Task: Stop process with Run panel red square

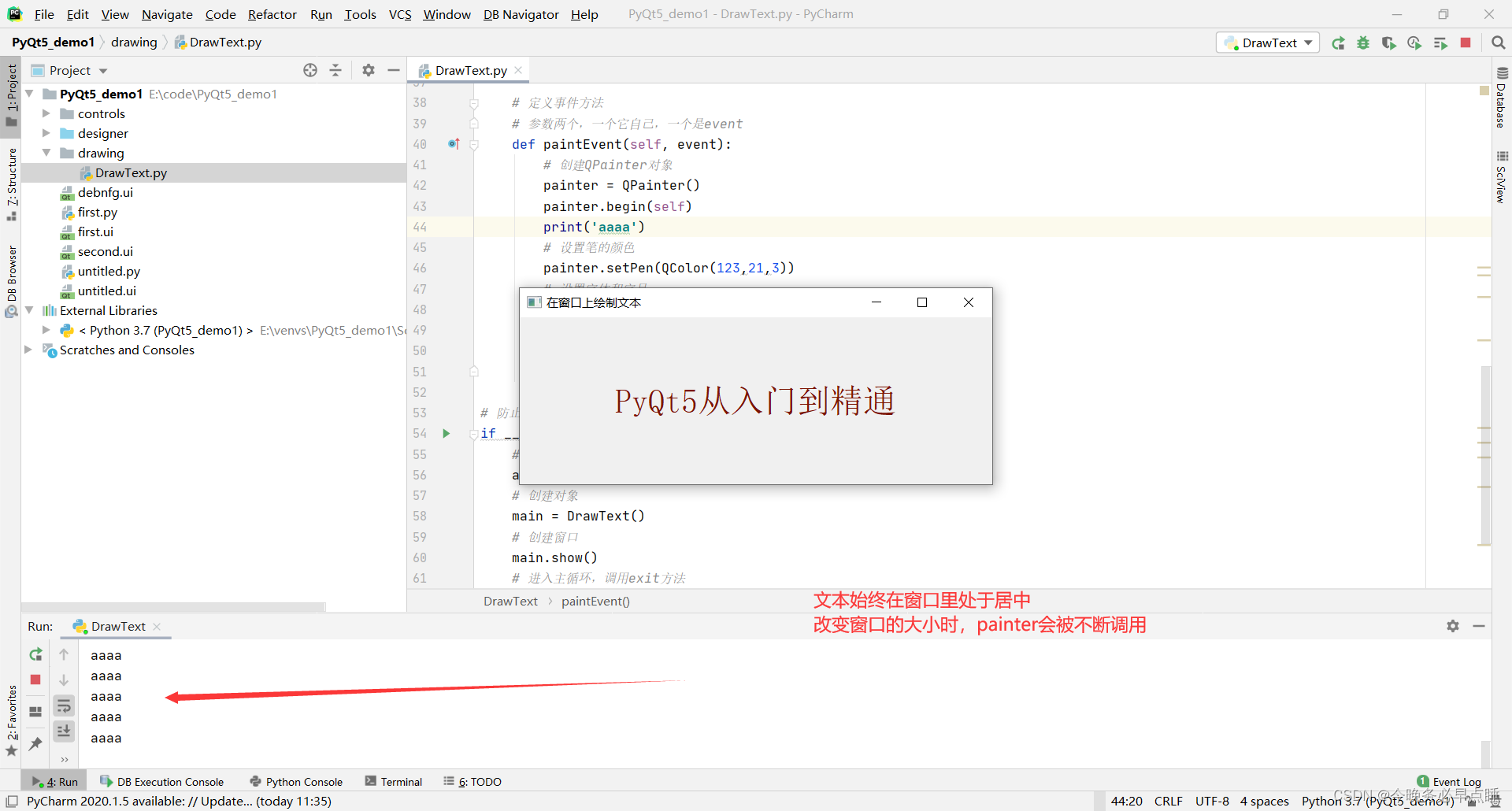Action: tap(35, 680)
